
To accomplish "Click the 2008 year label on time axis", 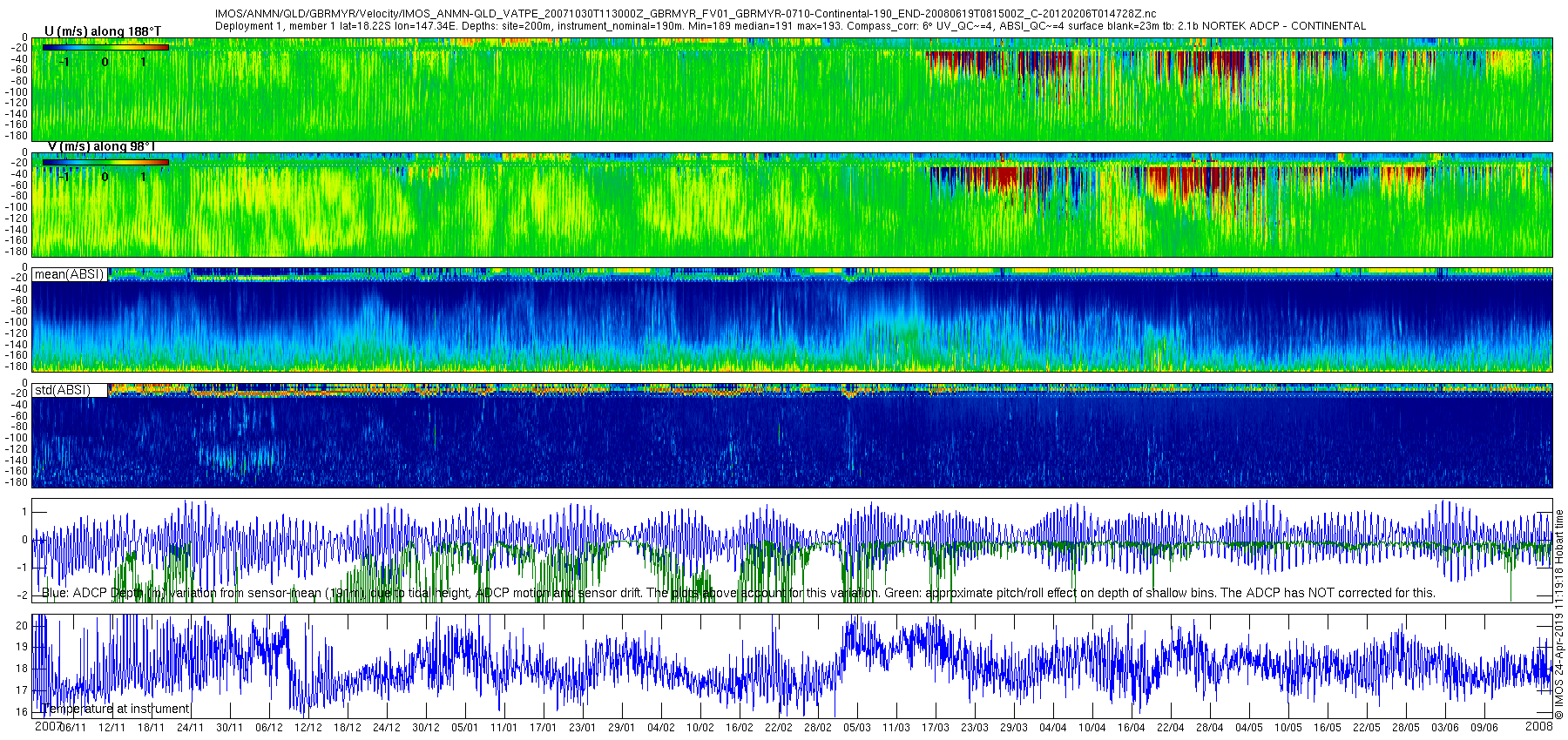I will tap(1539, 726).
